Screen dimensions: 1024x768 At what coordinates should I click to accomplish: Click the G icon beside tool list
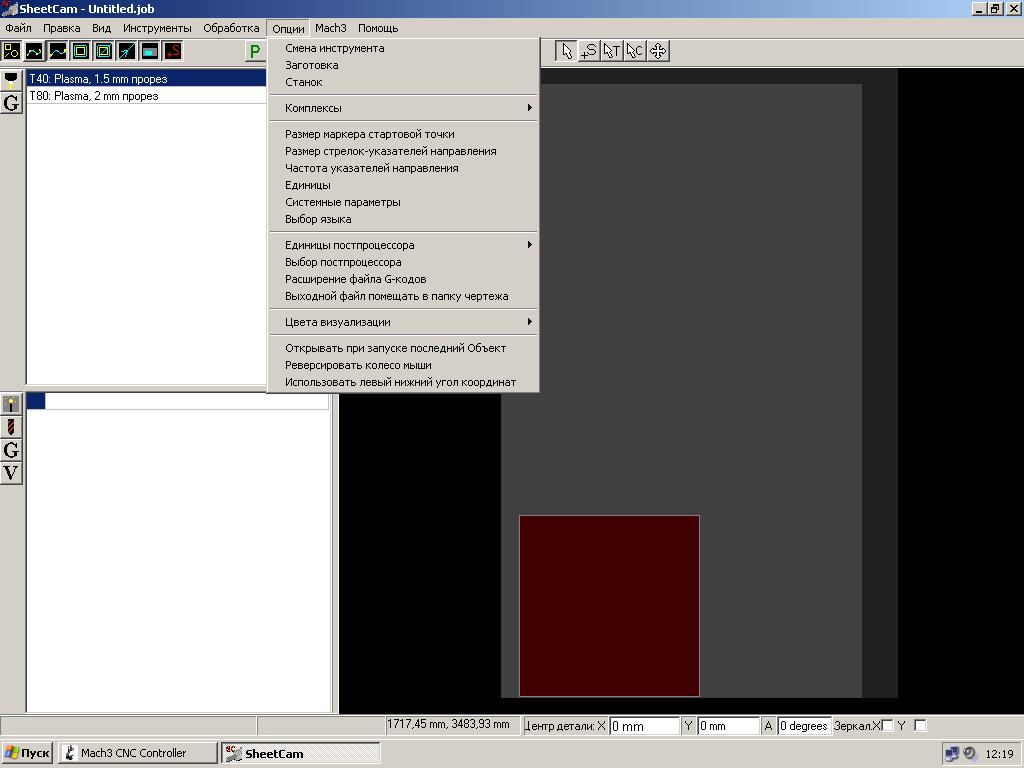tap(11, 103)
